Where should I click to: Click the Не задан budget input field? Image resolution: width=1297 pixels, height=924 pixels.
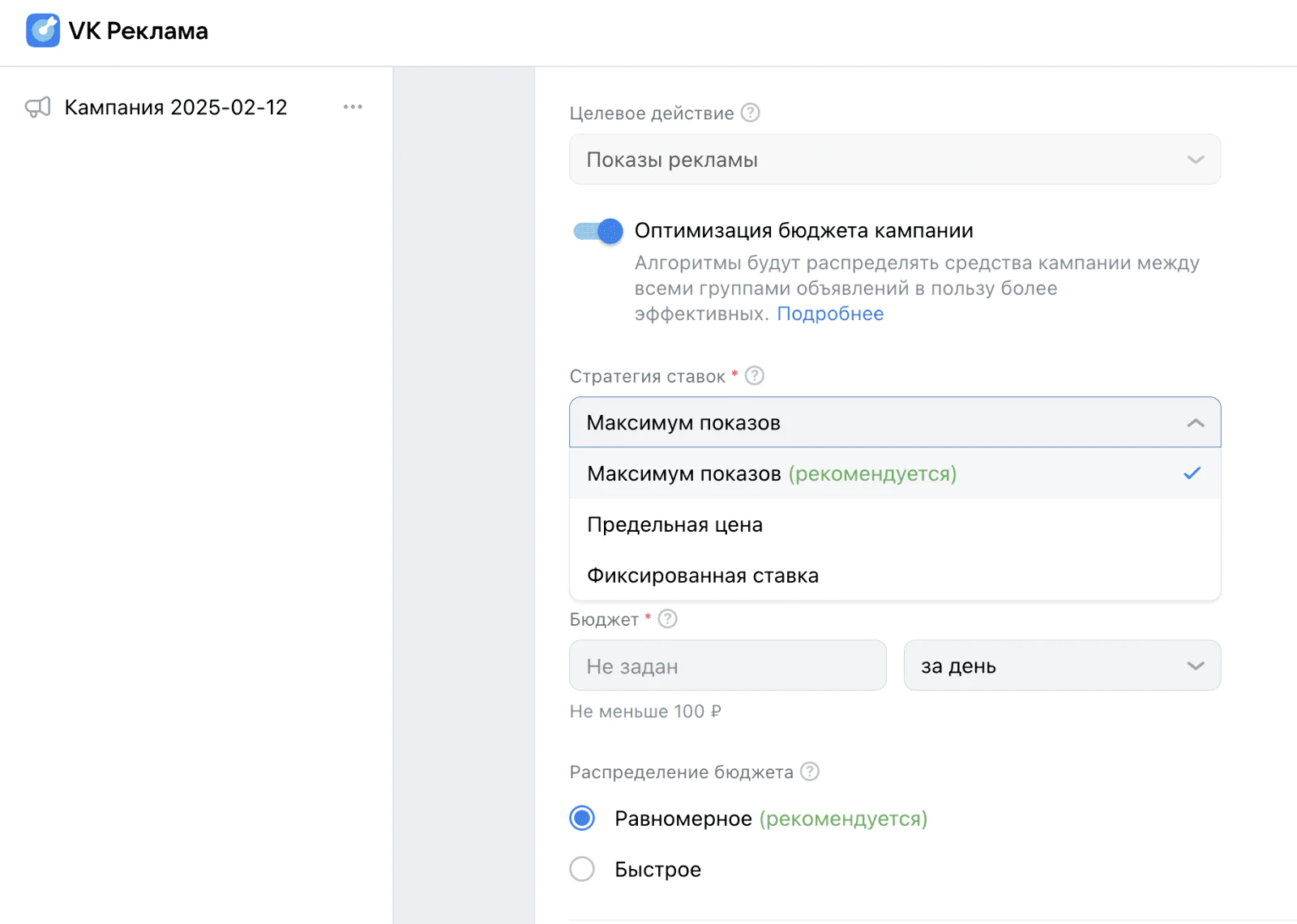pyautogui.click(x=728, y=665)
